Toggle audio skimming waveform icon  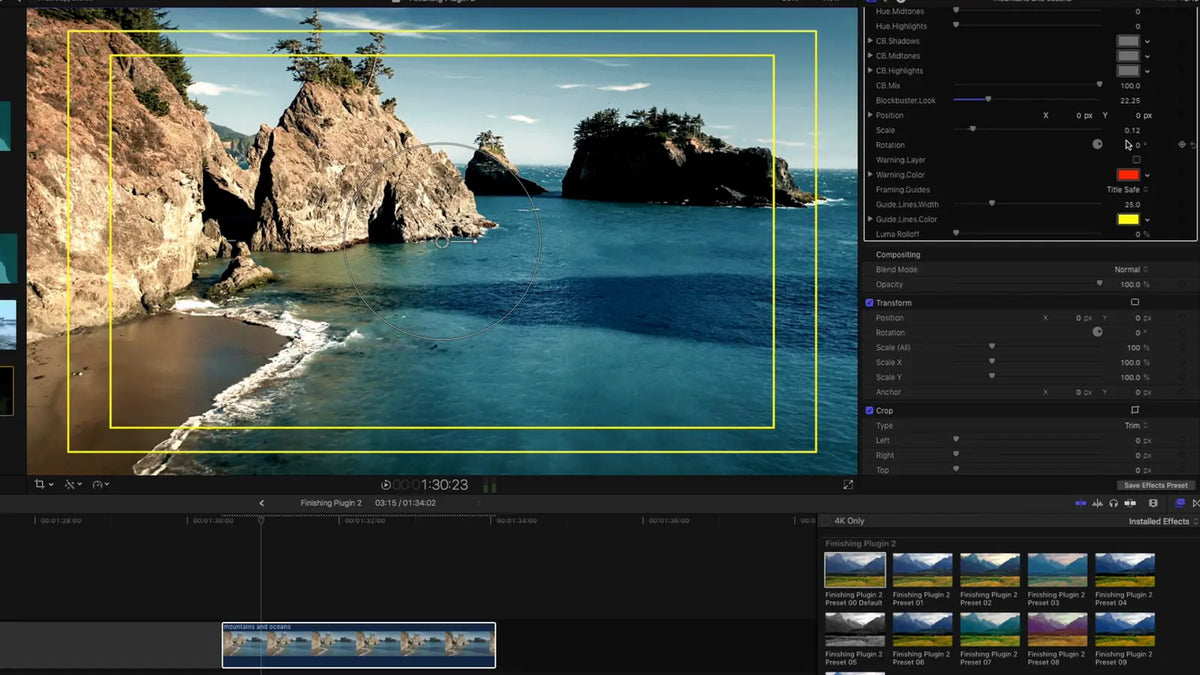click(x=1097, y=503)
